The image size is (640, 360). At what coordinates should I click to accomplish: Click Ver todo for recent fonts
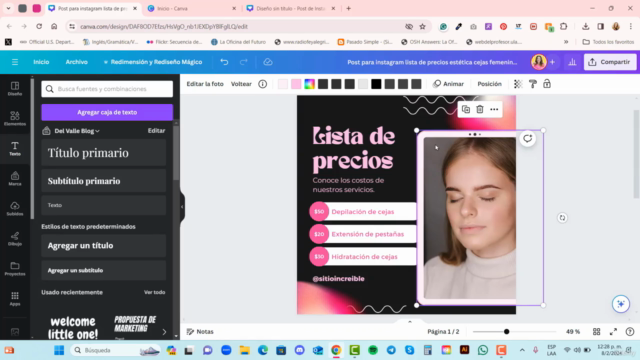(x=154, y=292)
